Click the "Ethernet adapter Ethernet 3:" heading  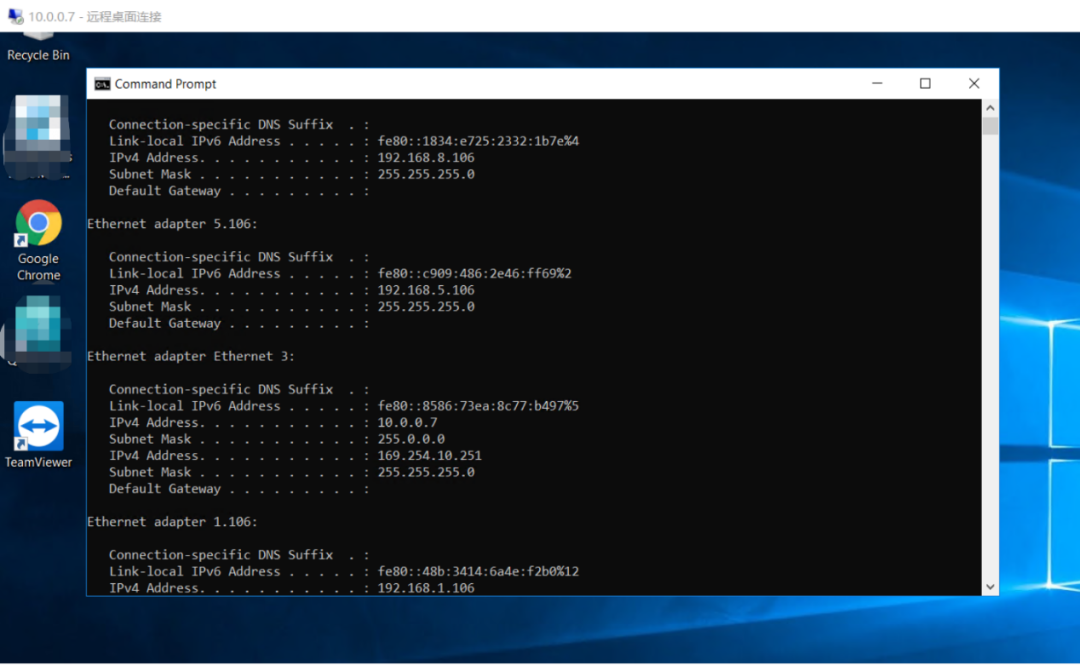191,356
